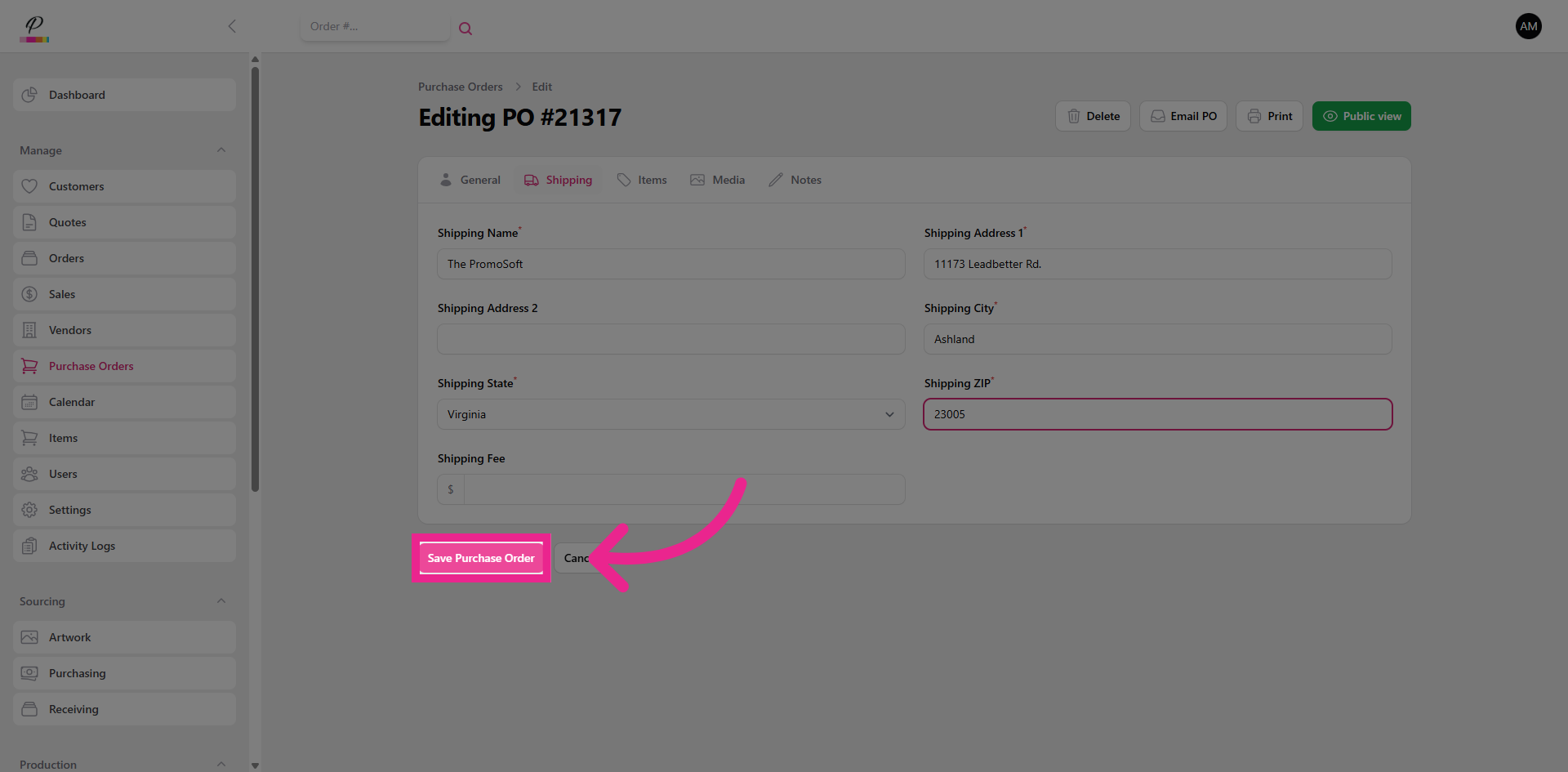Click the Delete trash icon on the PO
The width and height of the screenshot is (1568, 772).
point(1074,116)
